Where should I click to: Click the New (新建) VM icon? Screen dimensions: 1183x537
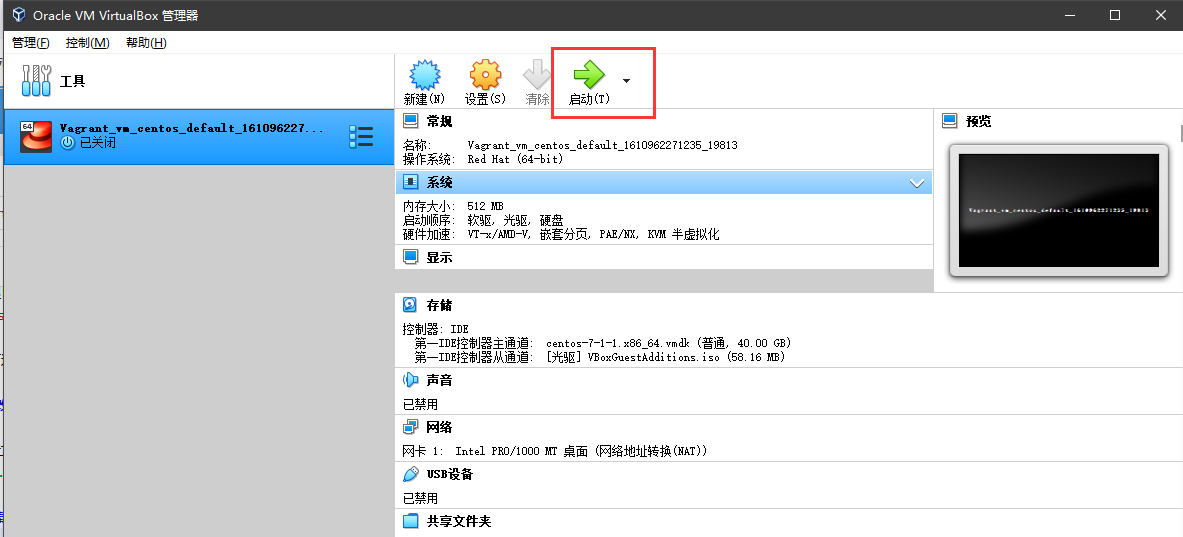click(x=425, y=75)
